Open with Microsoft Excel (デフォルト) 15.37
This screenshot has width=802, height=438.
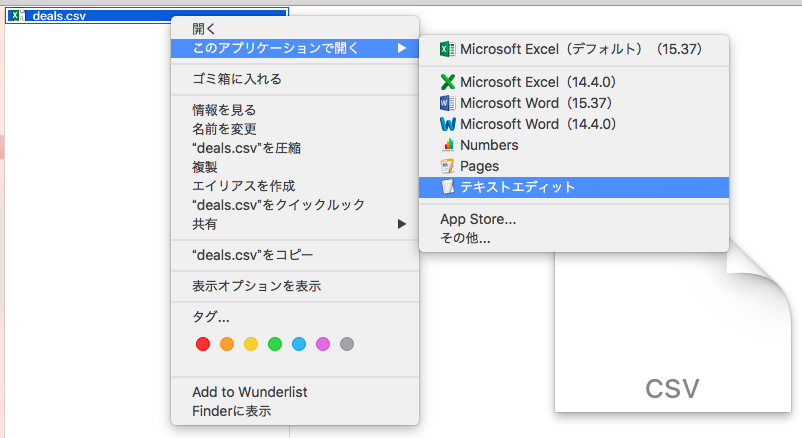click(x=574, y=49)
